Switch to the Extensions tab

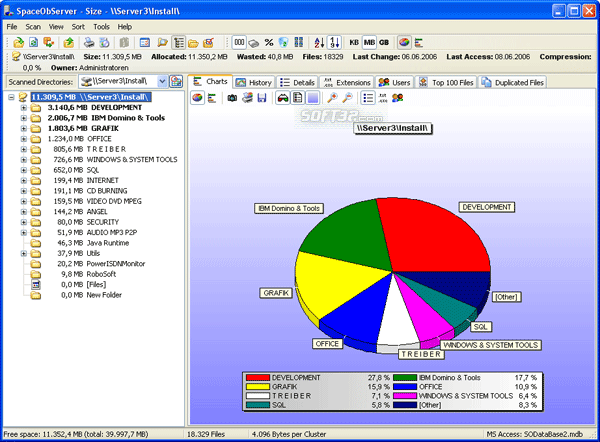(x=347, y=82)
